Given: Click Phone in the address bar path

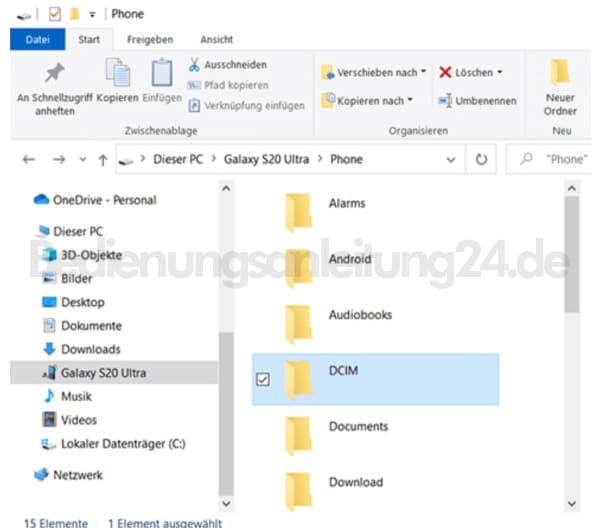Looking at the screenshot, I should click(346, 159).
